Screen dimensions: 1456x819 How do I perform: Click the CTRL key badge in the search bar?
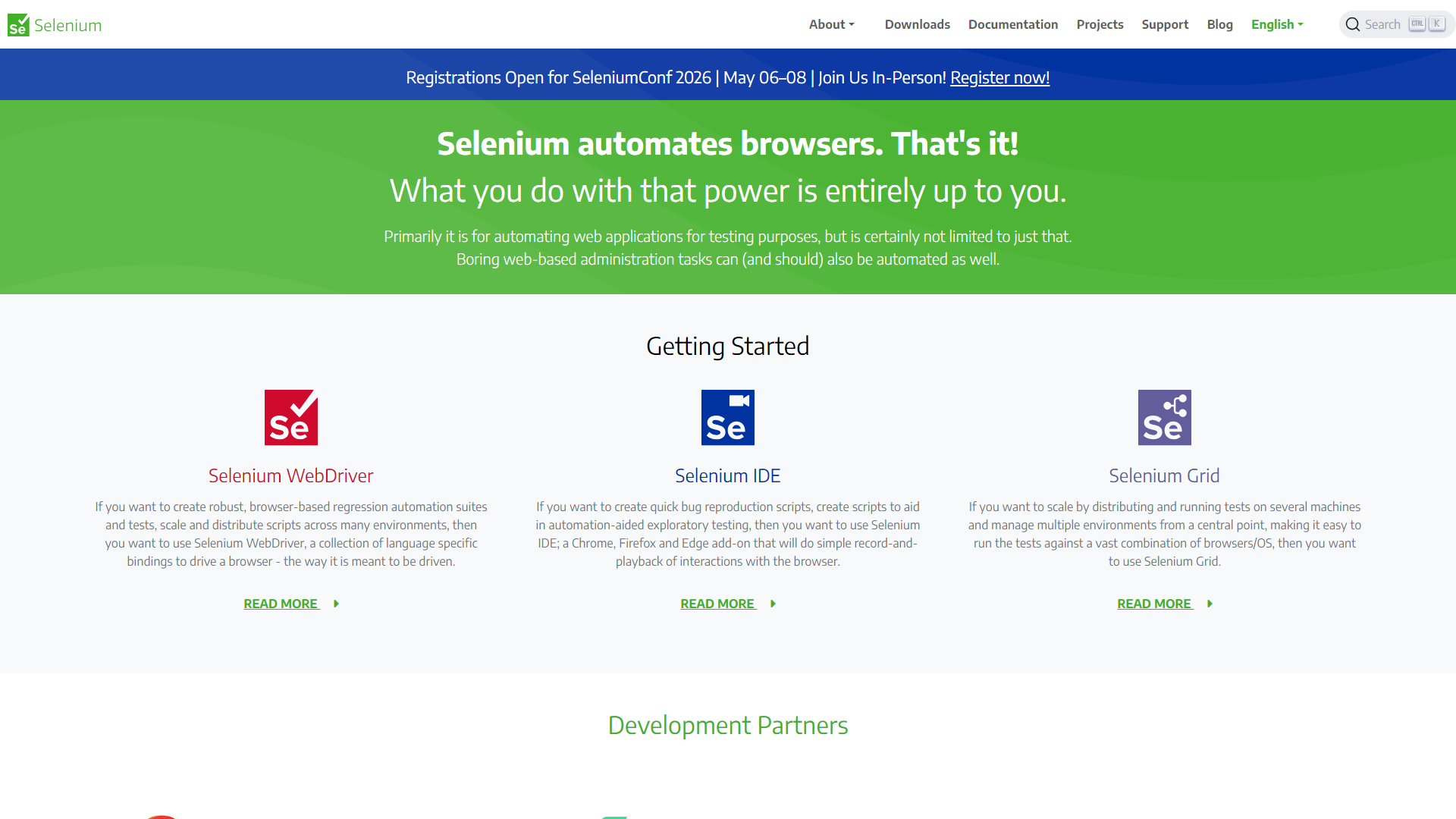point(1416,24)
